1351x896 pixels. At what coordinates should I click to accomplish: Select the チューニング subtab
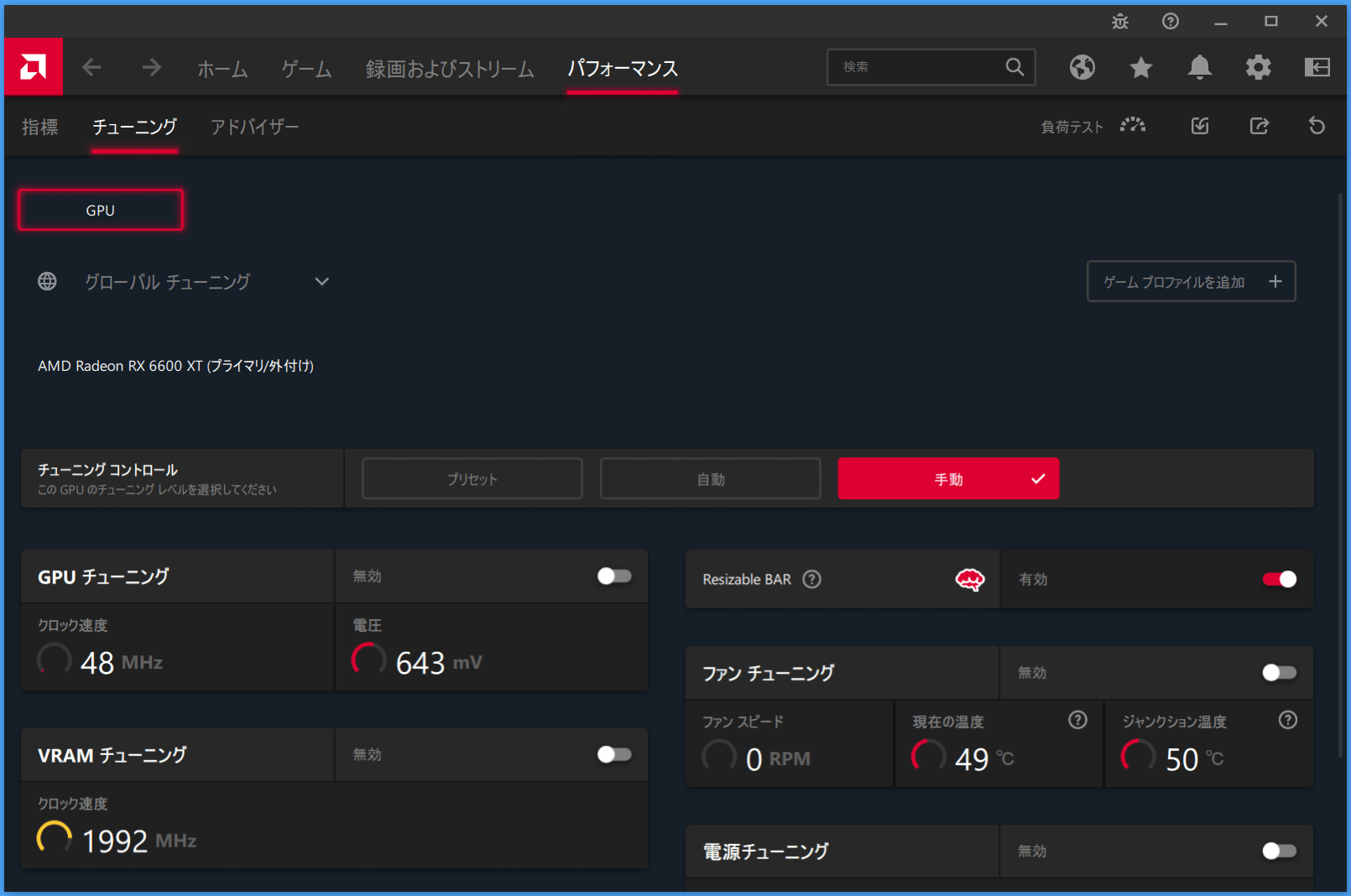click(x=134, y=127)
